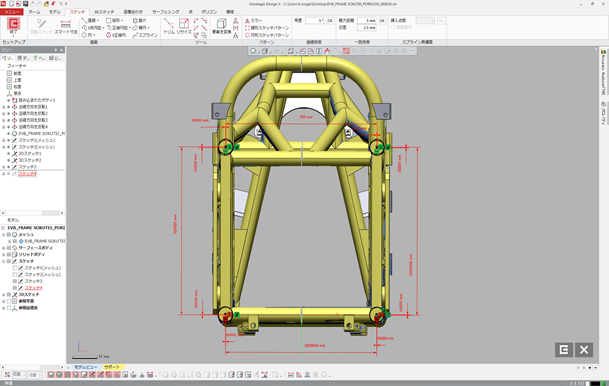Click the fire-colored icon in viewport toolbar
Screen dimensions: 609x386
327,51
